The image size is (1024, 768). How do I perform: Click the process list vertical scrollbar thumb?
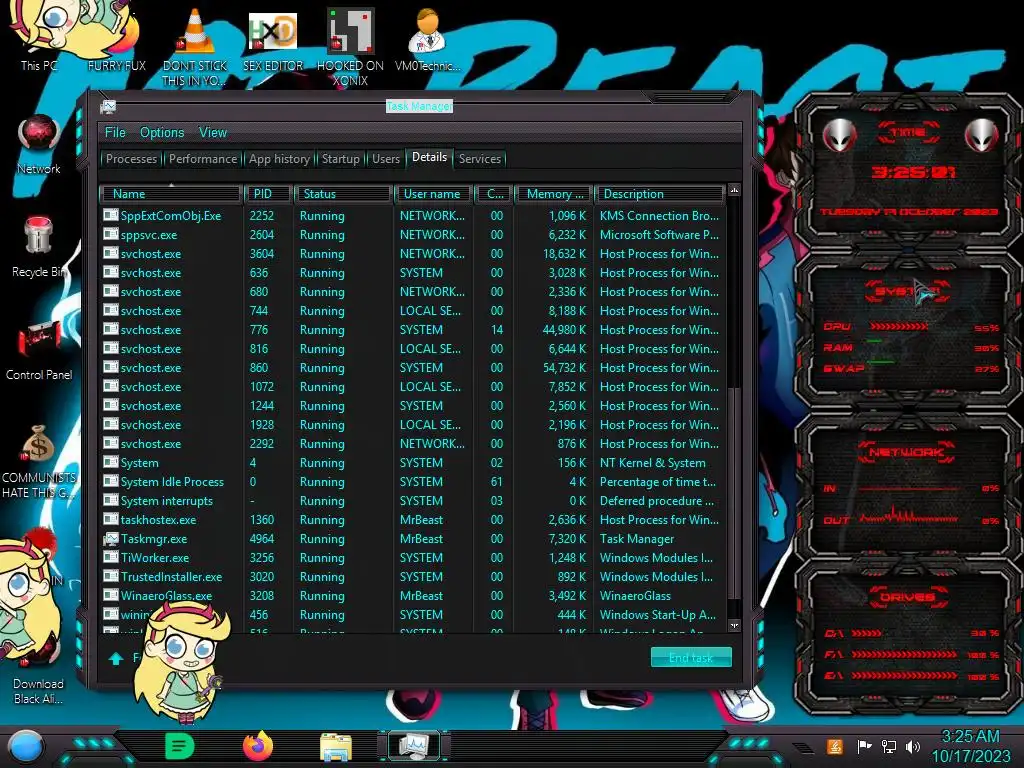(734, 493)
